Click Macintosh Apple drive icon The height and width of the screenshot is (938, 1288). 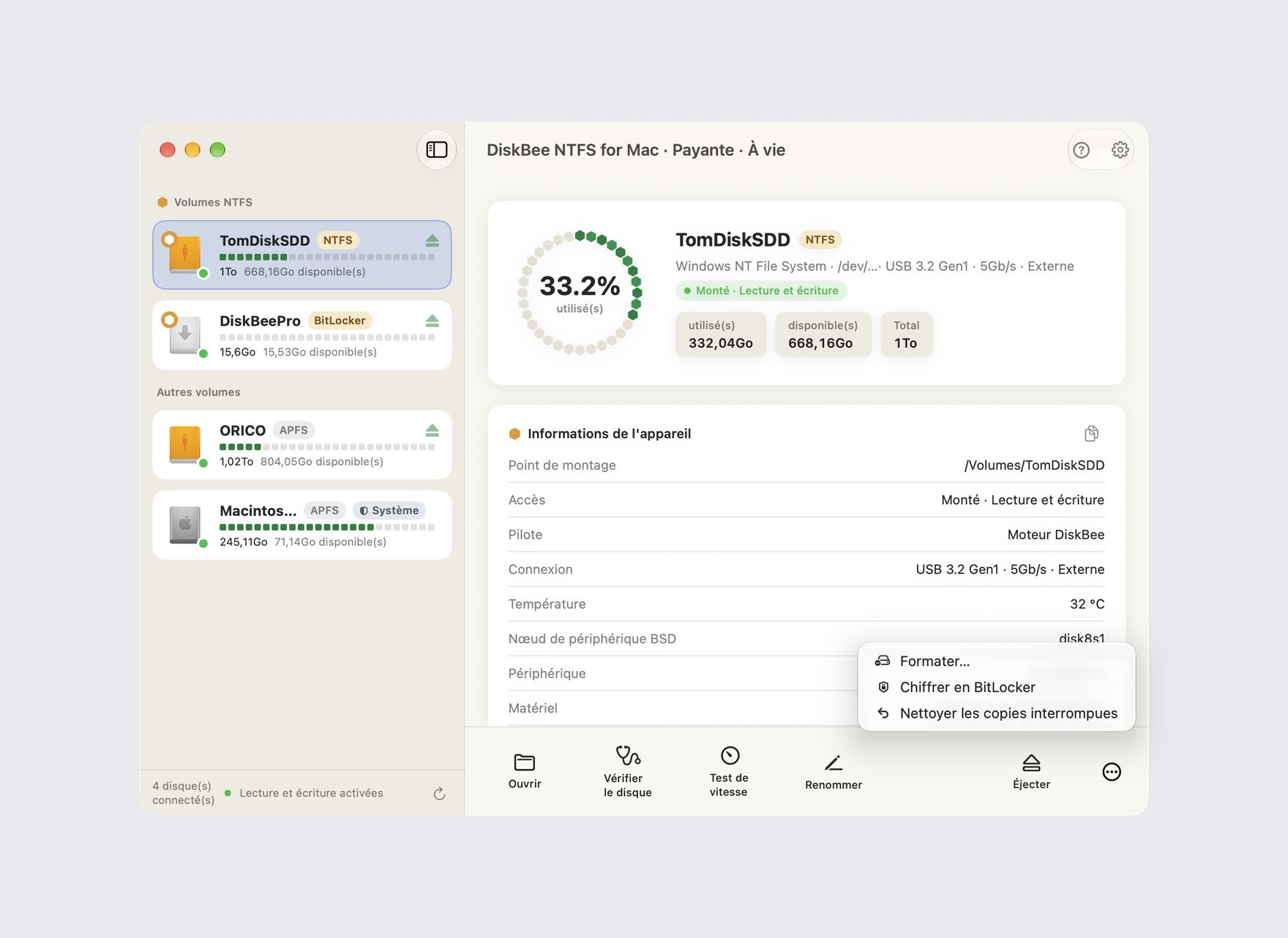tap(185, 525)
